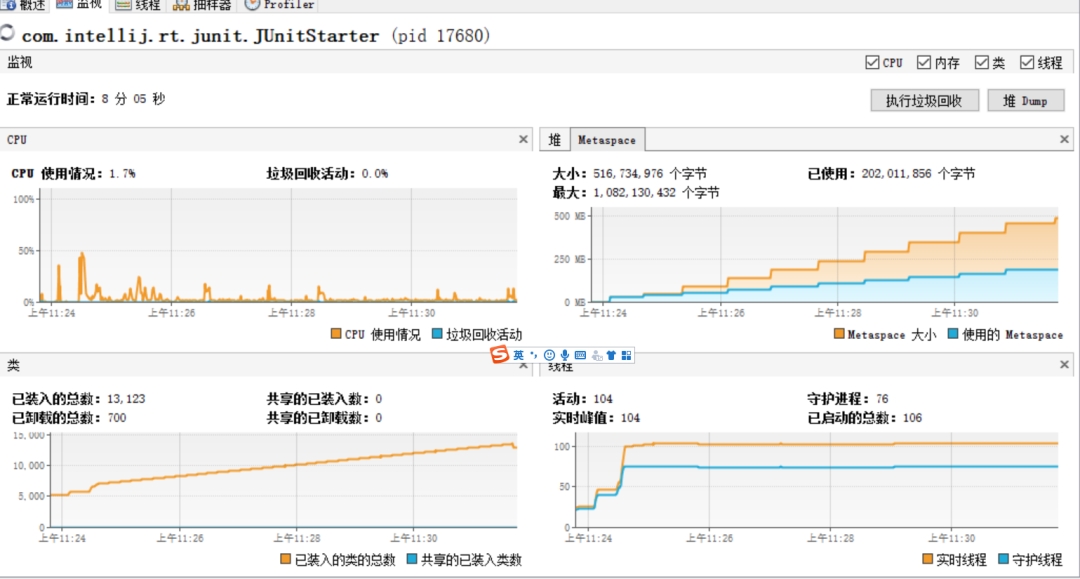Open the Profiler tab

tap(280, 5)
